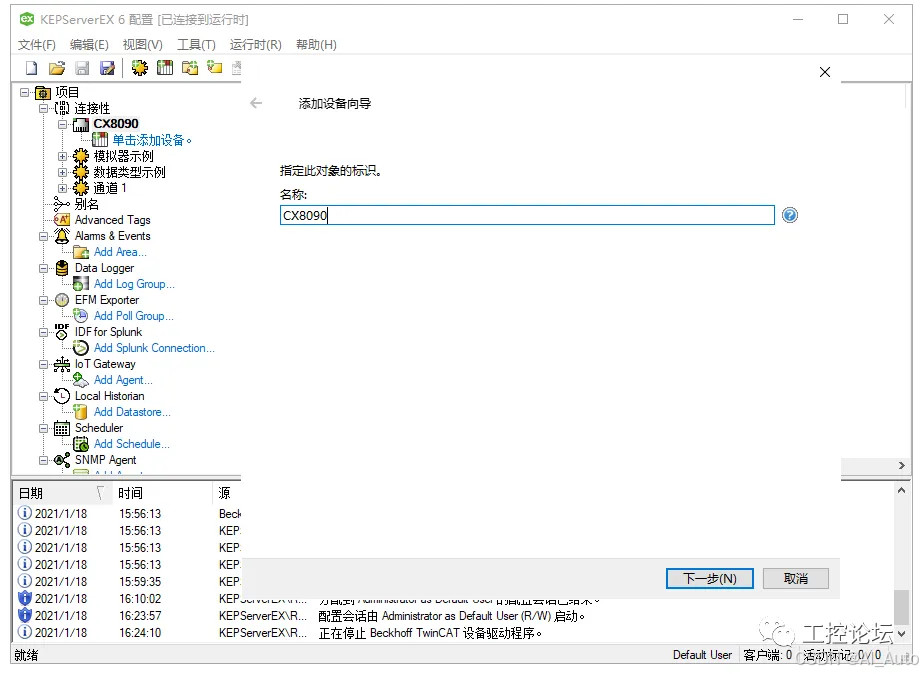
Task: Click the Local Historian clock icon
Action: coord(62,396)
